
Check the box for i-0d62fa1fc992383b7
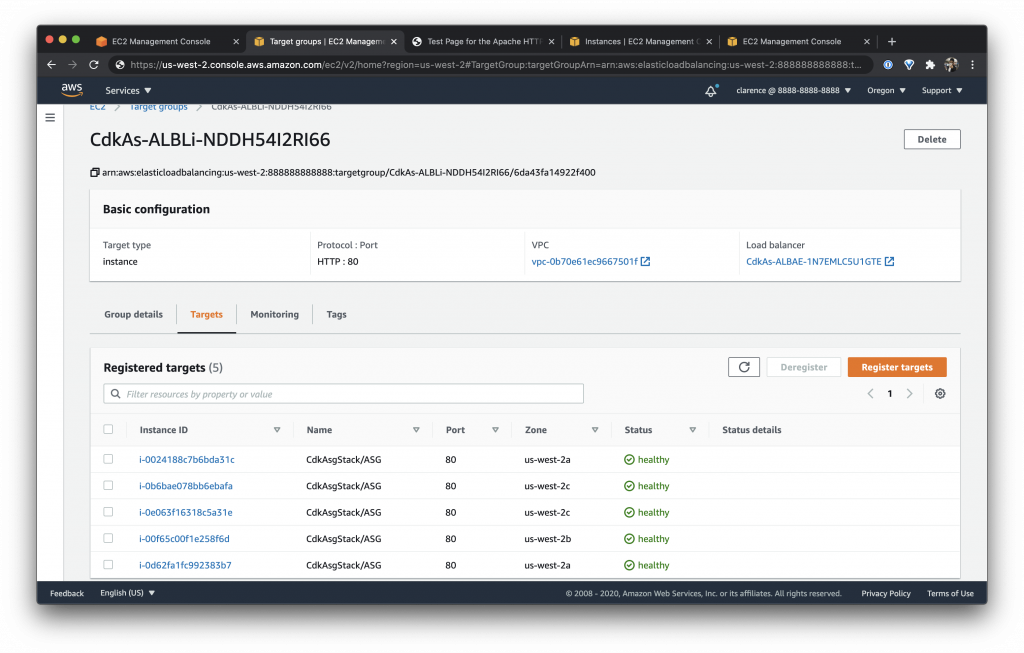(108, 564)
